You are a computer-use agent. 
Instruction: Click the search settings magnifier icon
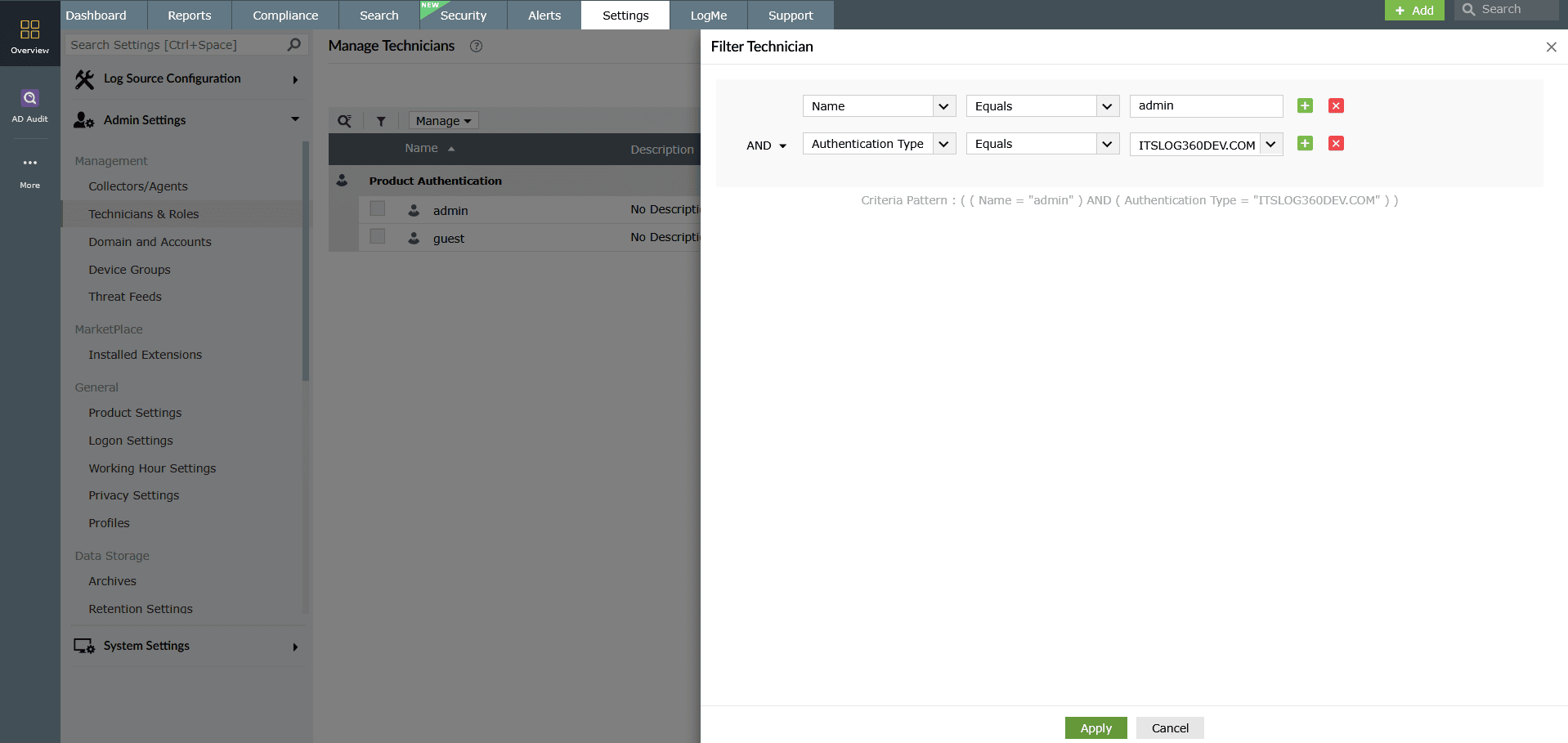[294, 45]
